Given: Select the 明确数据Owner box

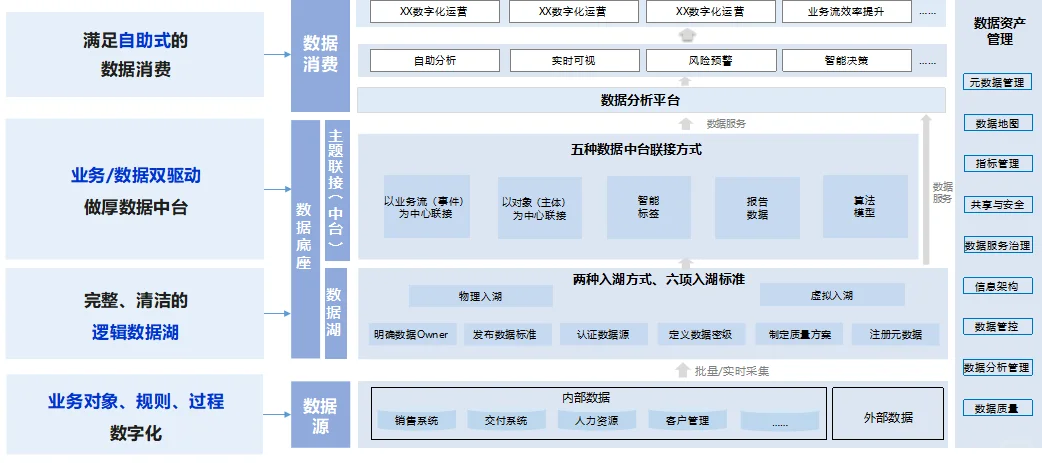Looking at the screenshot, I should pyautogui.click(x=411, y=334).
